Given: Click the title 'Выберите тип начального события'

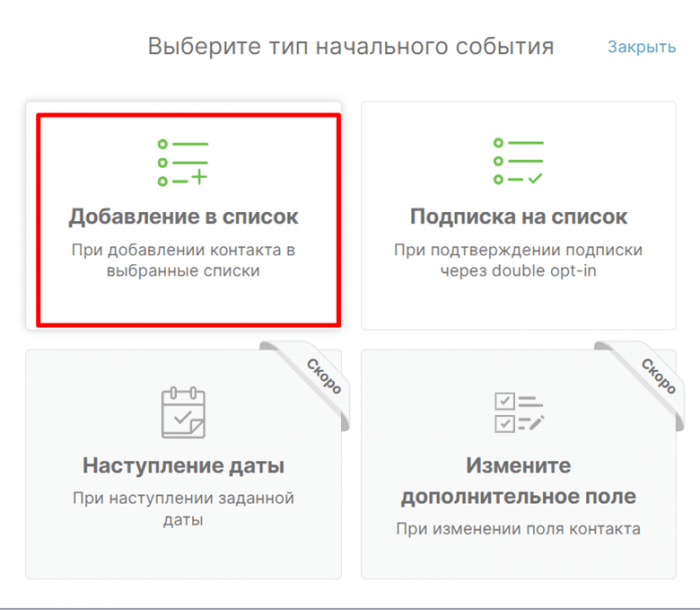Looking at the screenshot, I should [351, 46].
